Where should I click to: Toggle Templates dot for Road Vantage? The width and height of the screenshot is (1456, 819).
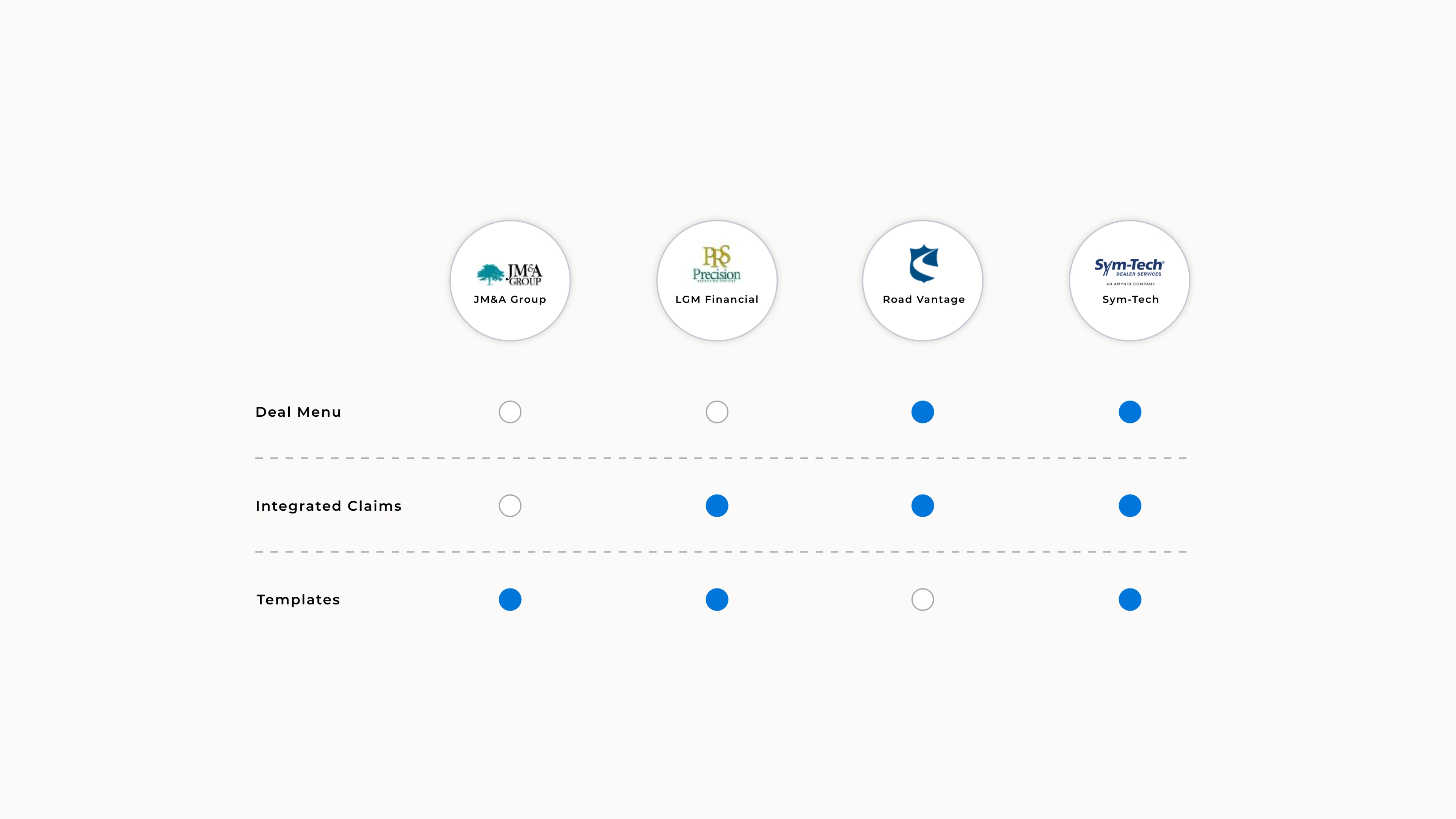(923, 600)
